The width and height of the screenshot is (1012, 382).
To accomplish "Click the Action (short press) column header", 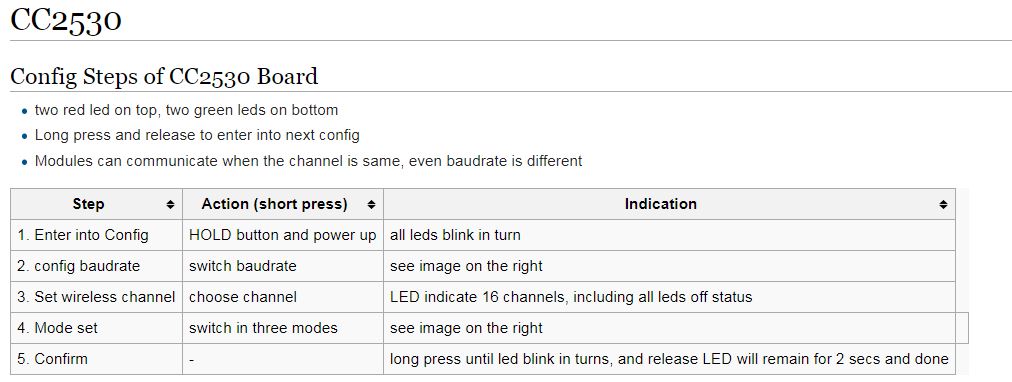I will tap(283, 204).
